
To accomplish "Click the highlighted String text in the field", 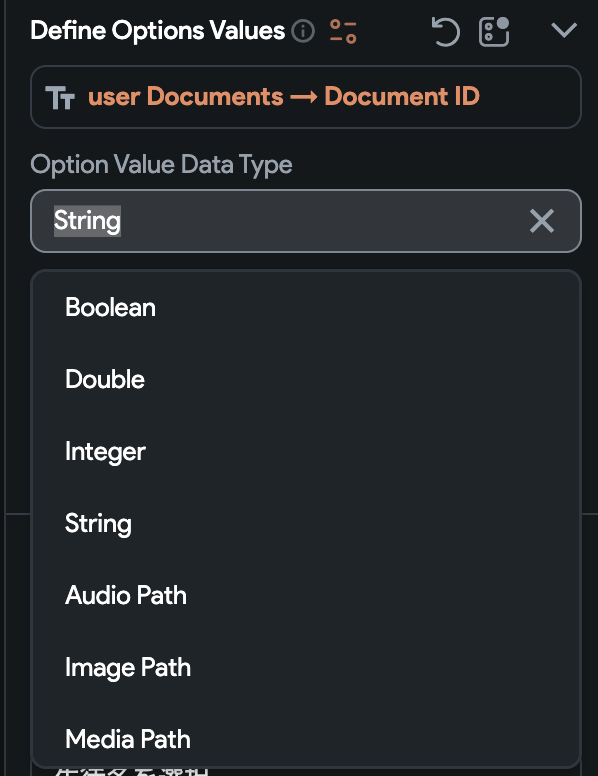I will tap(87, 221).
